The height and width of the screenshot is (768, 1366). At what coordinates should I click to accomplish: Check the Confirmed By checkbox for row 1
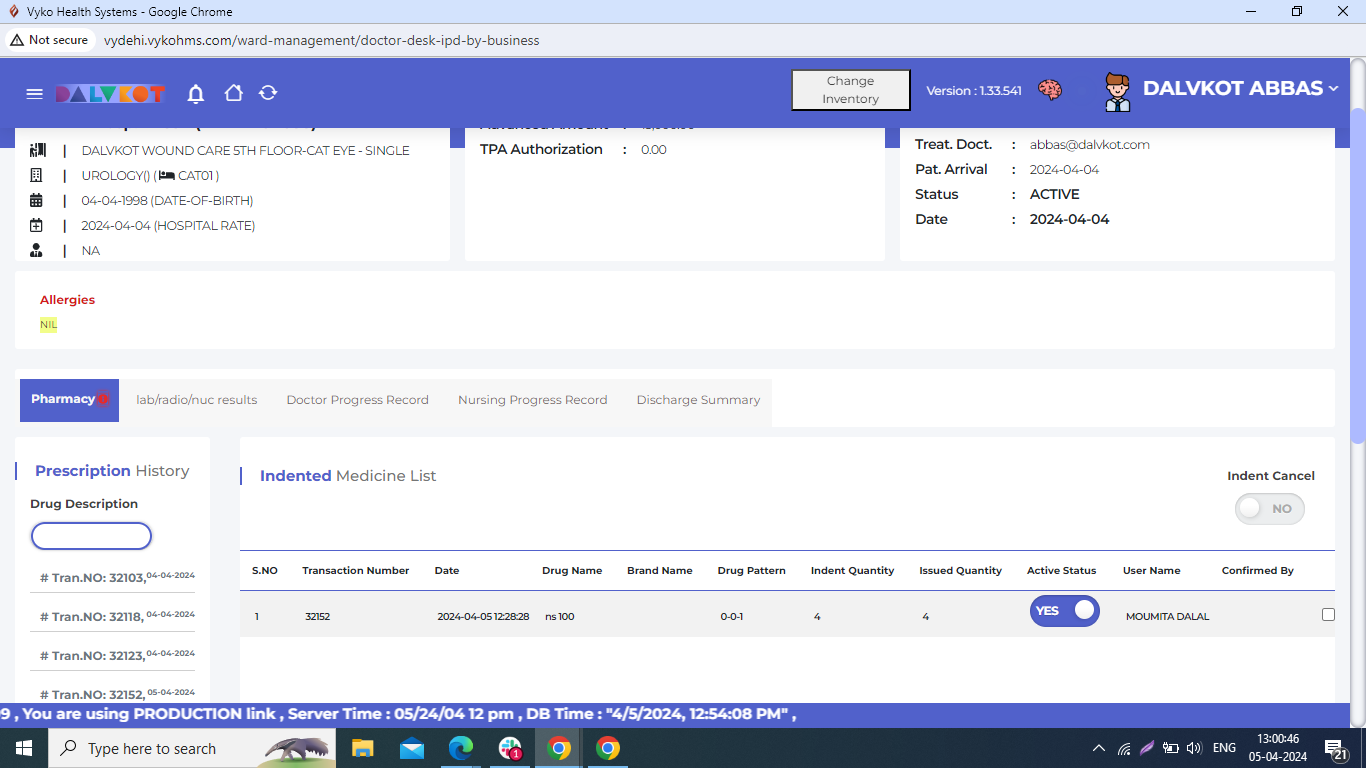point(1328,615)
